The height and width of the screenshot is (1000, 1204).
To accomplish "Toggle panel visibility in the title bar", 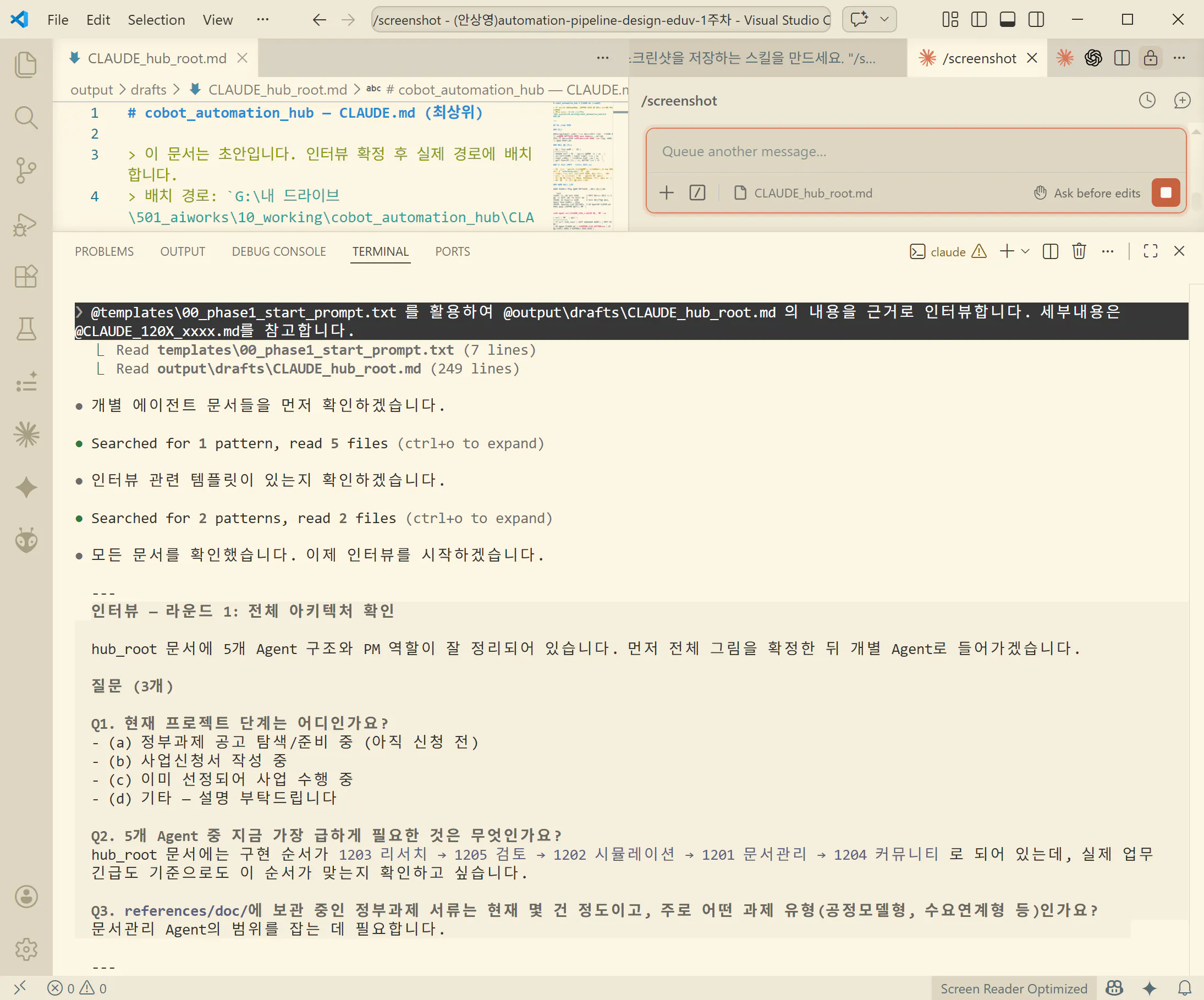I will 1007,19.
